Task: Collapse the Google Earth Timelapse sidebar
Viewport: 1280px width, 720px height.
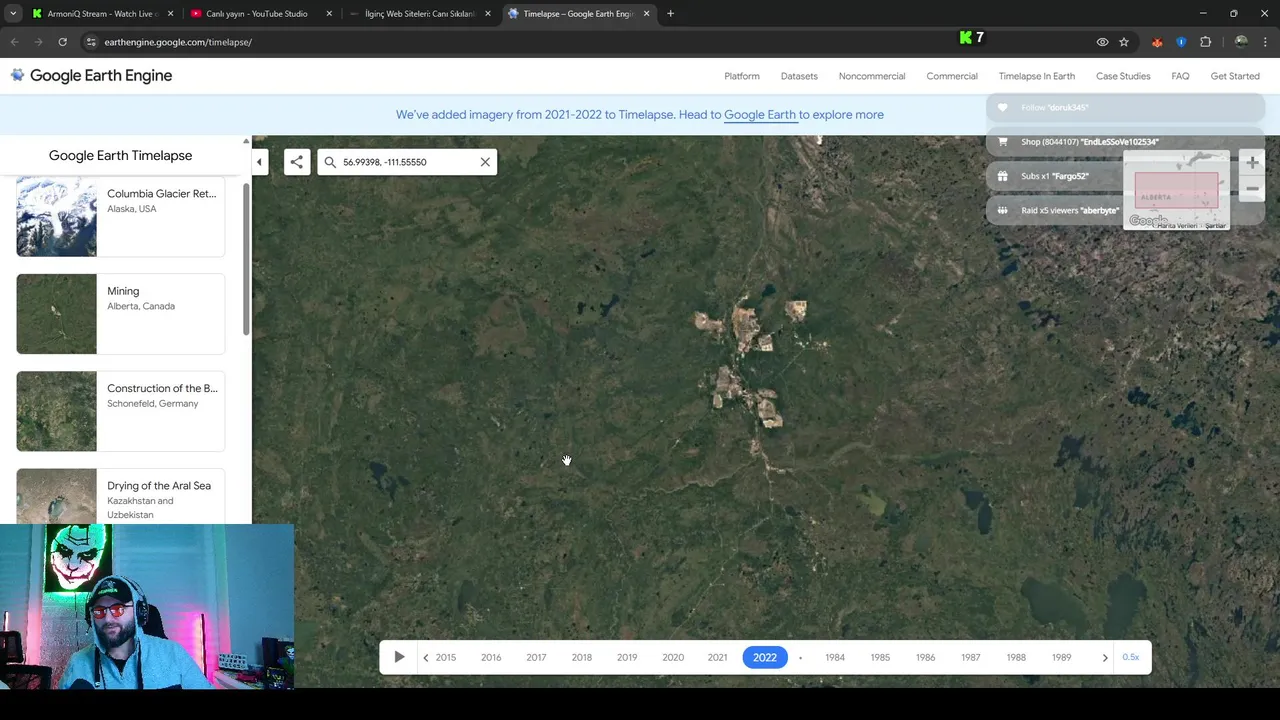Action: pyautogui.click(x=259, y=162)
